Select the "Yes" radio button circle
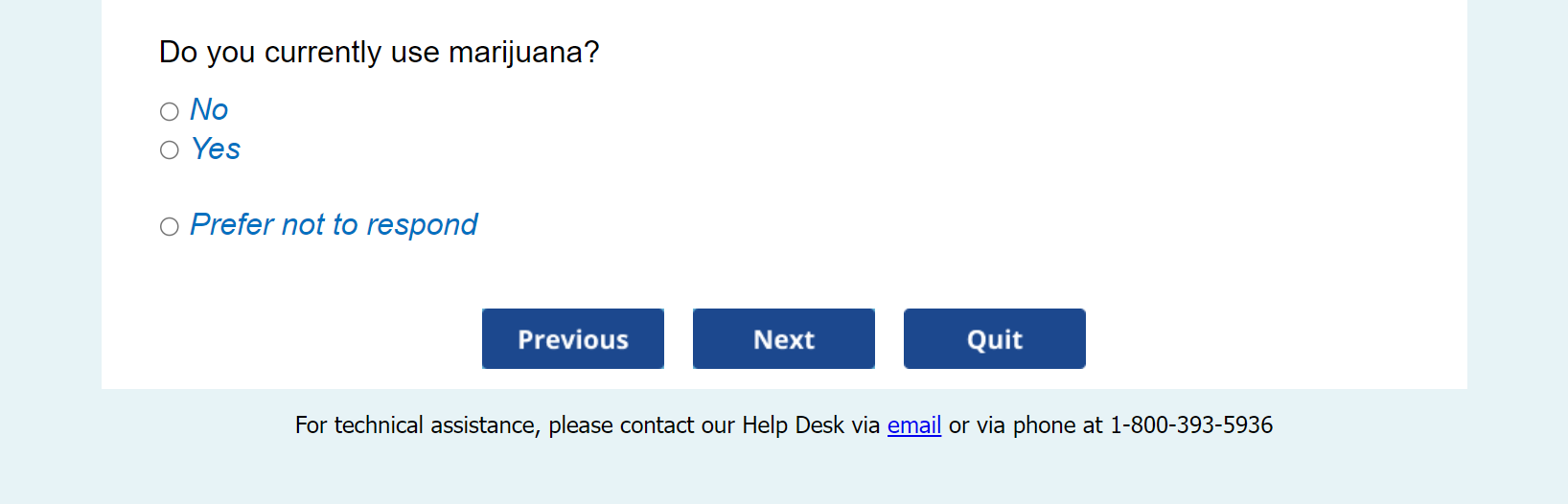This screenshot has height=504, width=1568. tap(170, 150)
